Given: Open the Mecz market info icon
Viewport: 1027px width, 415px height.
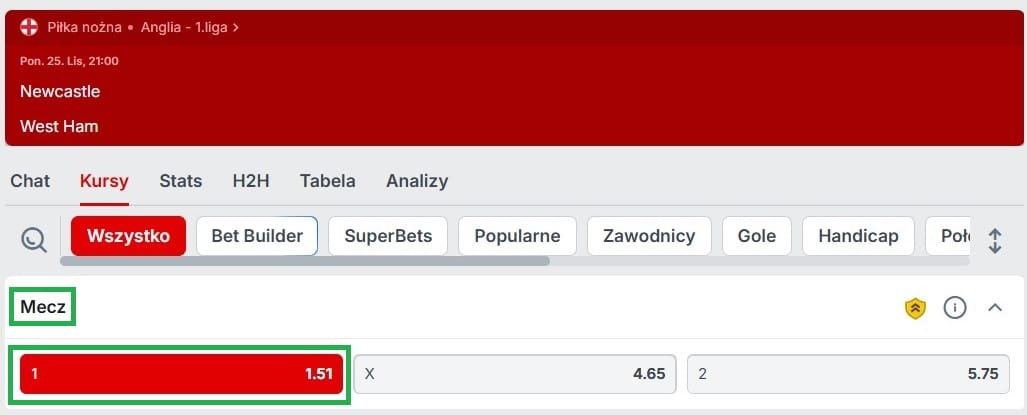Looking at the screenshot, I should pyautogui.click(x=955, y=307).
